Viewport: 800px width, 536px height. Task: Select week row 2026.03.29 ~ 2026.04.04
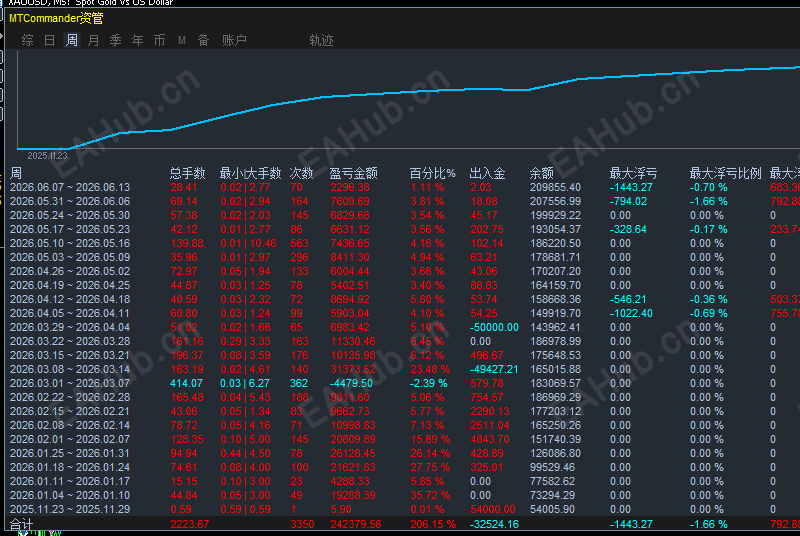pyautogui.click(x=403, y=327)
